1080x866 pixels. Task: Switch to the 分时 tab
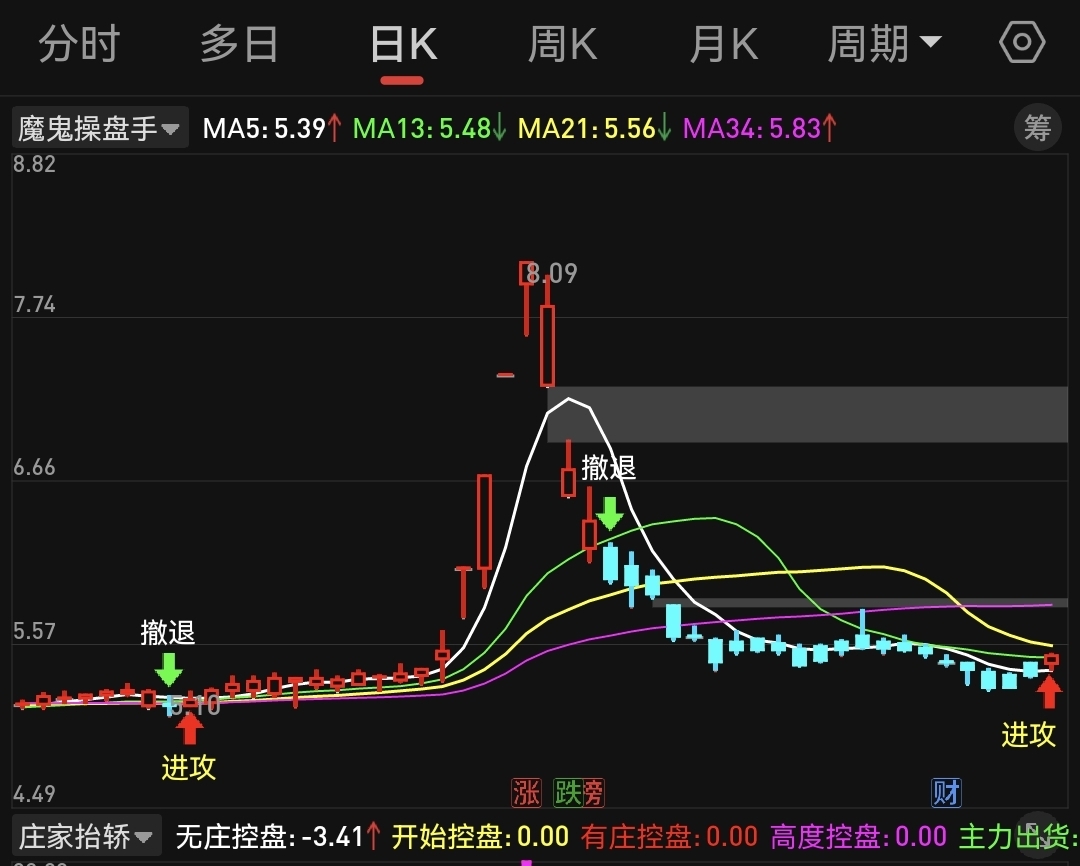click(x=79, y=45)
